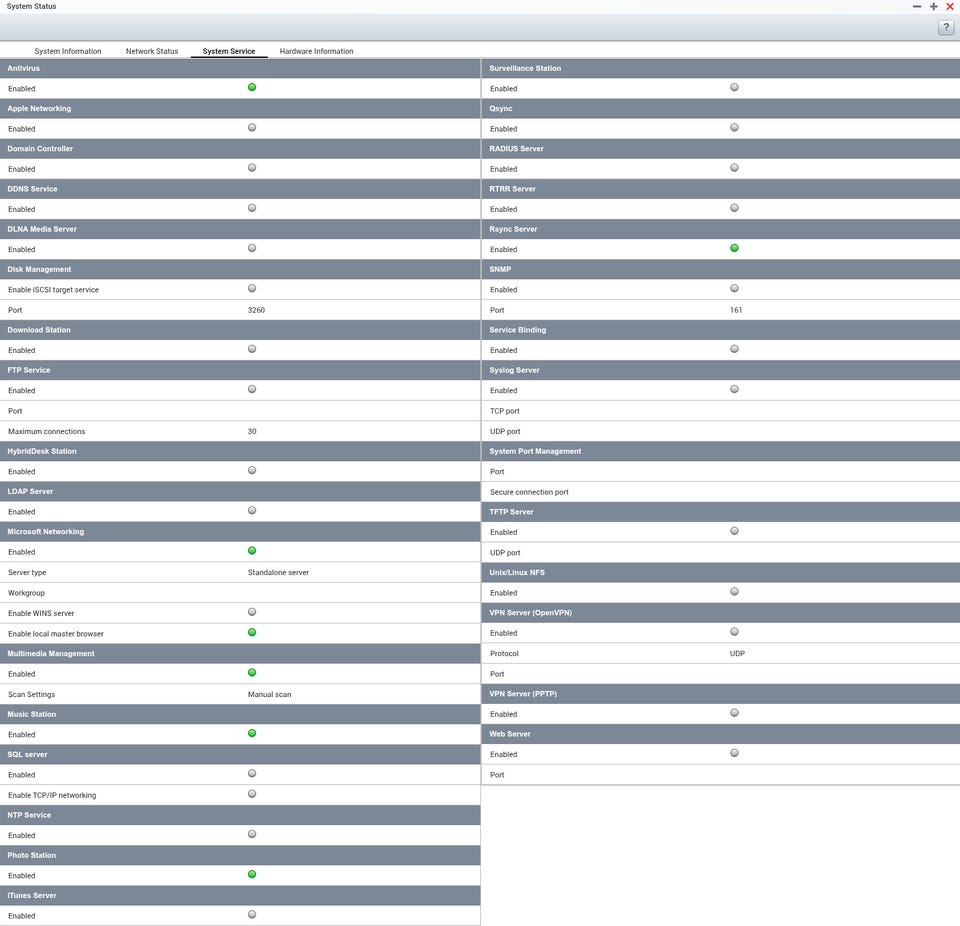Image resolution: width=960 pixels, height=926 pixels.
Task: Click the Enable WINS server status indicator
Action: (252, 612)
